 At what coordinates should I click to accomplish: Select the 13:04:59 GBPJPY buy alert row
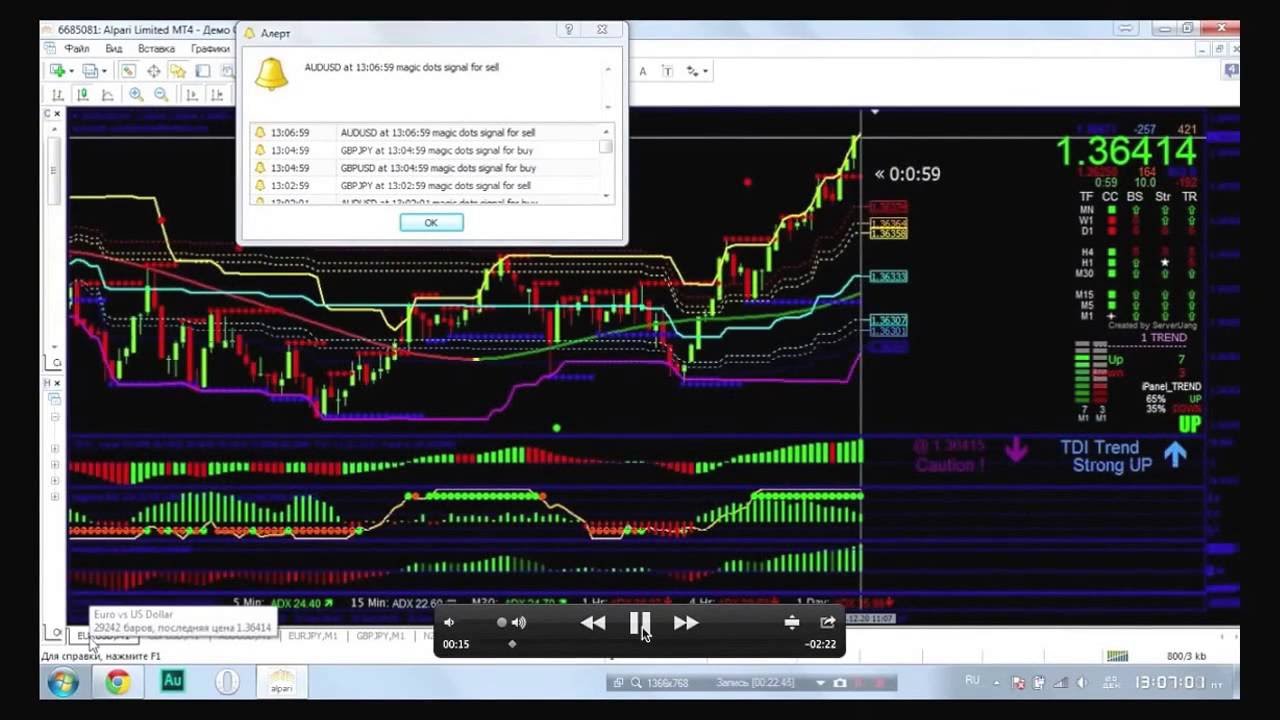(426, 150)
